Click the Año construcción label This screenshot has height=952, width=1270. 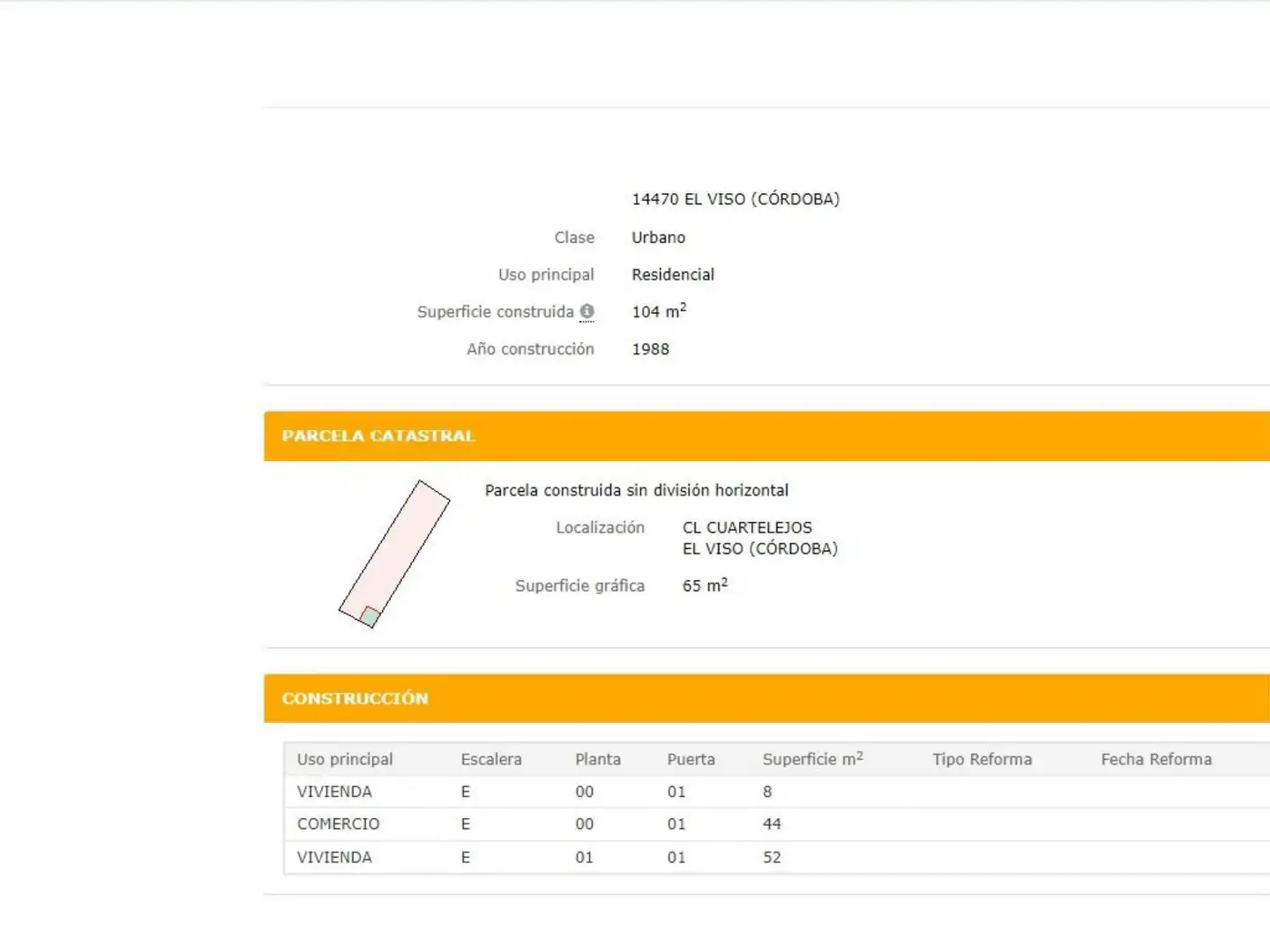530,349
